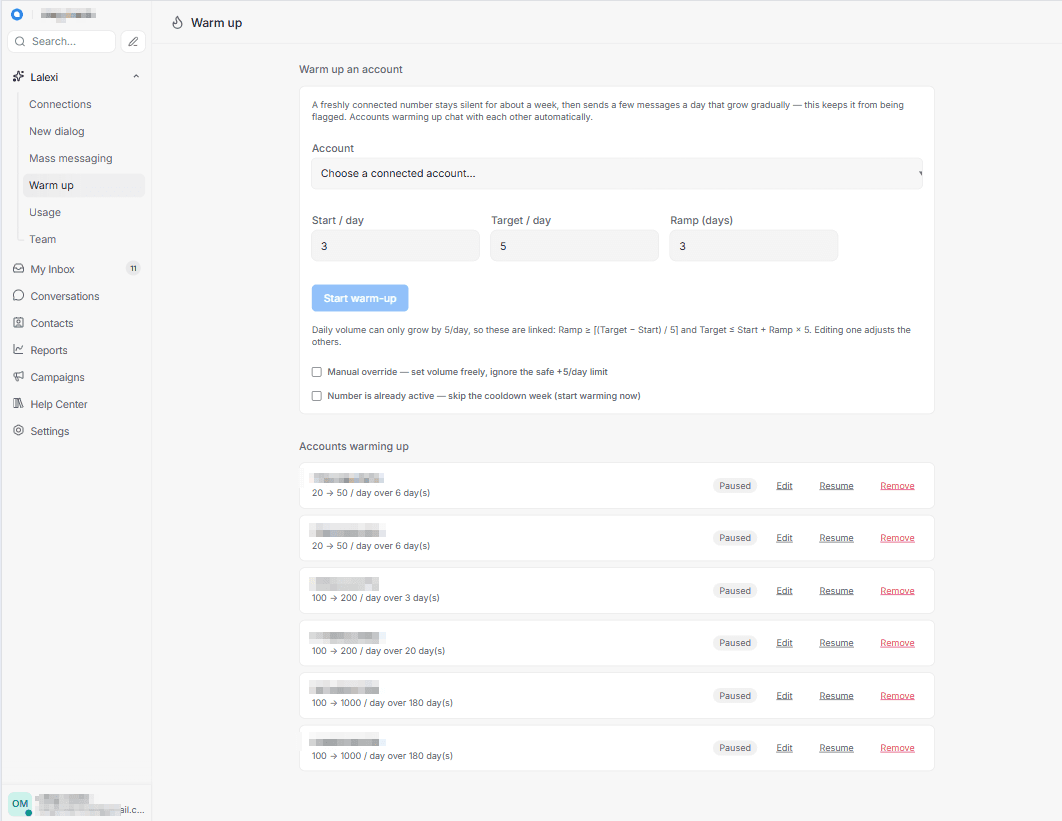Screen dimensions: 1062x821
Task: Edit the first 100 → 1000 over 180 days account
Action: 784,696
